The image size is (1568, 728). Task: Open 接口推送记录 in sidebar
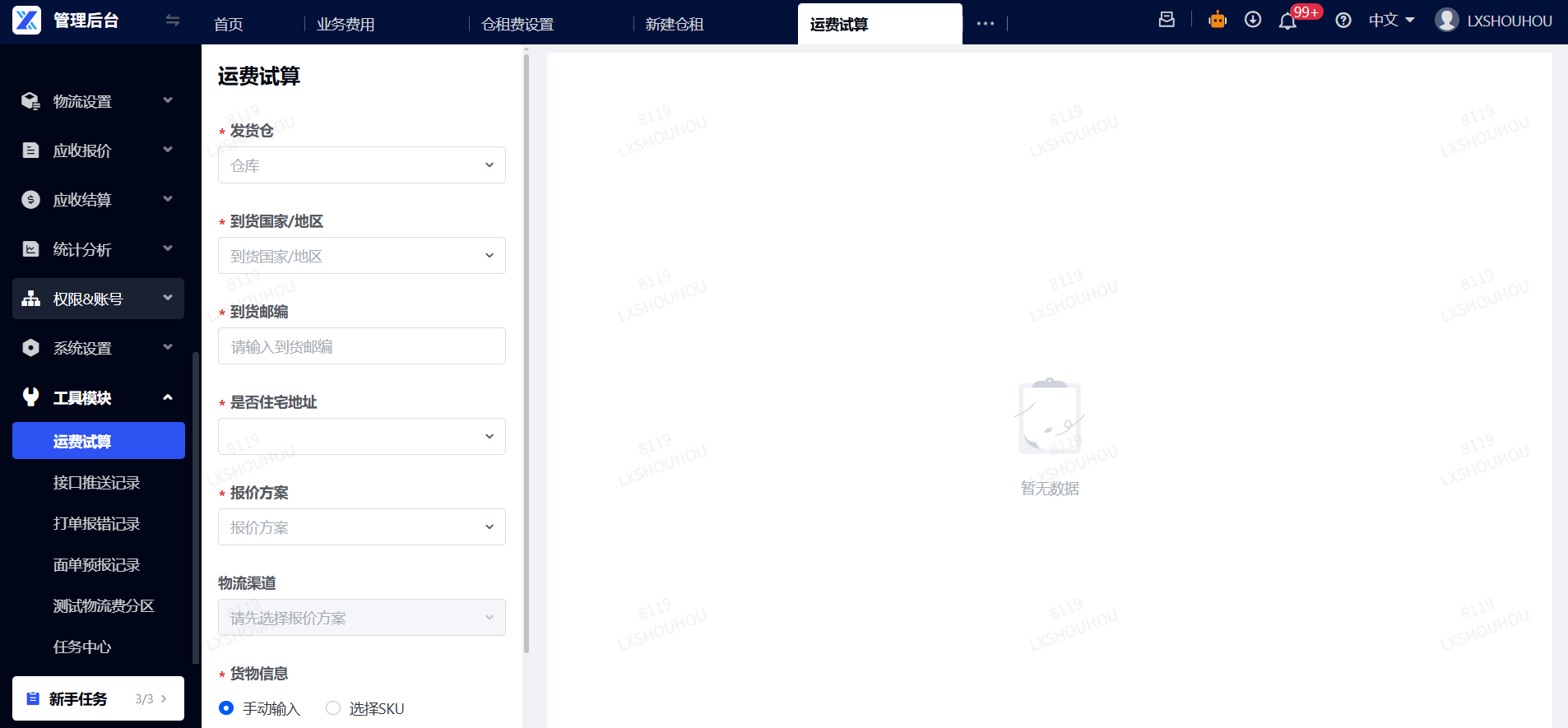pos(99,483)
